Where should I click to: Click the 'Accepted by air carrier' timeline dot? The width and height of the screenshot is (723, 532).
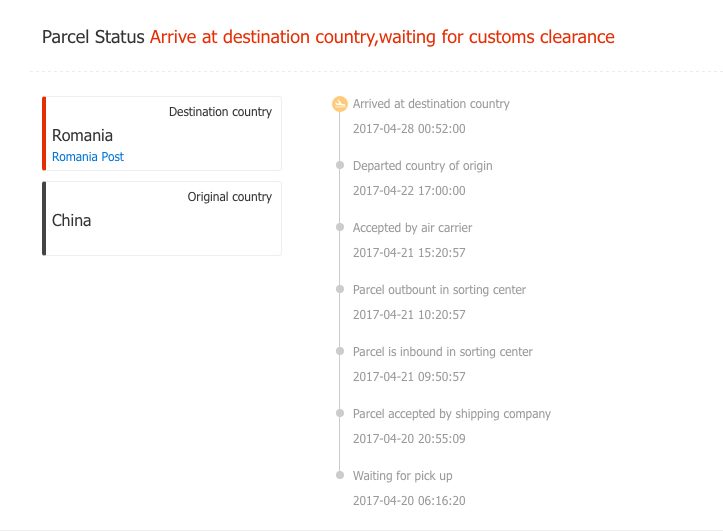[340, 228]
